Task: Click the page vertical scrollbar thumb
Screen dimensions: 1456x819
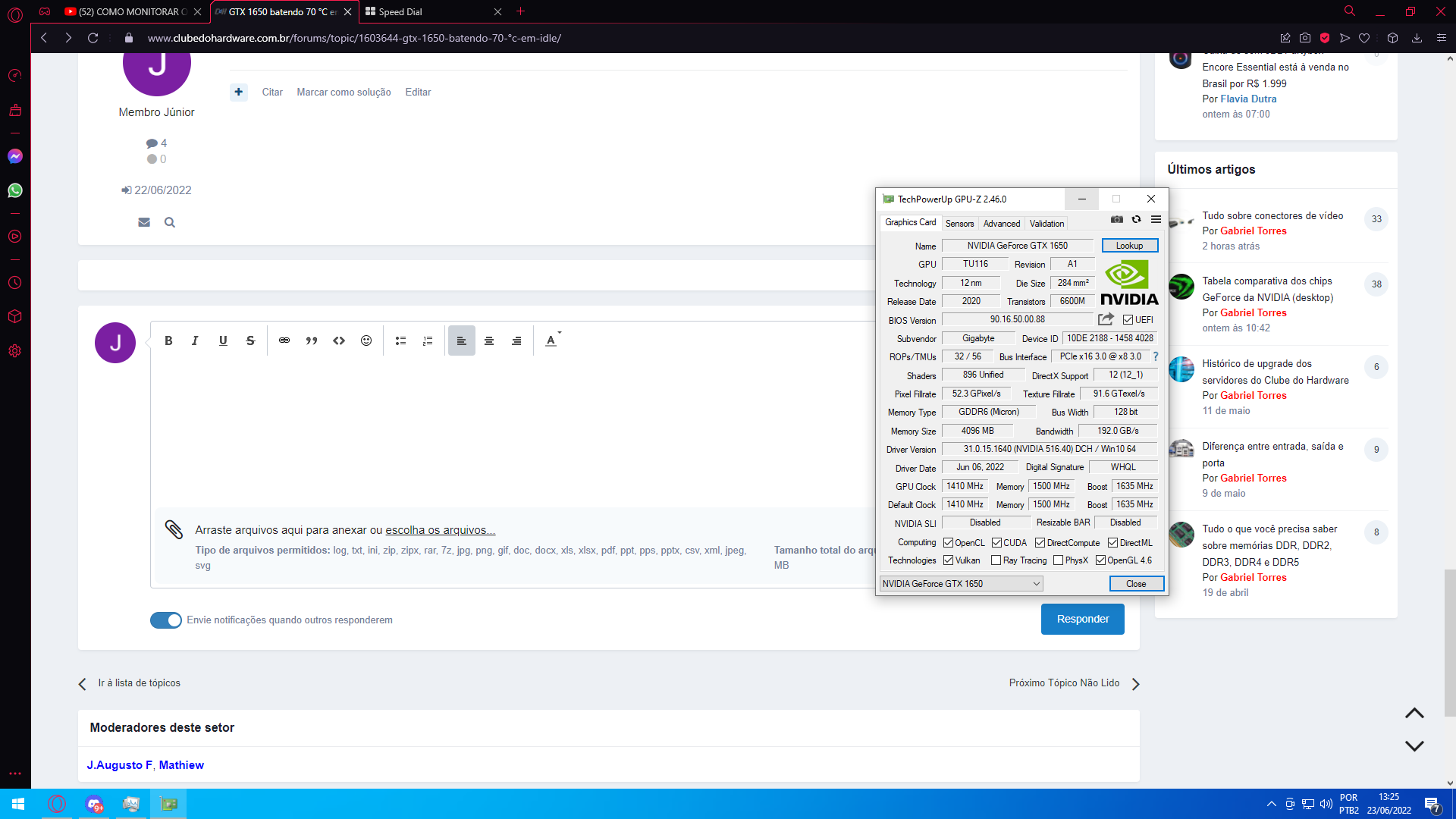Action: tap(1450, 642)
